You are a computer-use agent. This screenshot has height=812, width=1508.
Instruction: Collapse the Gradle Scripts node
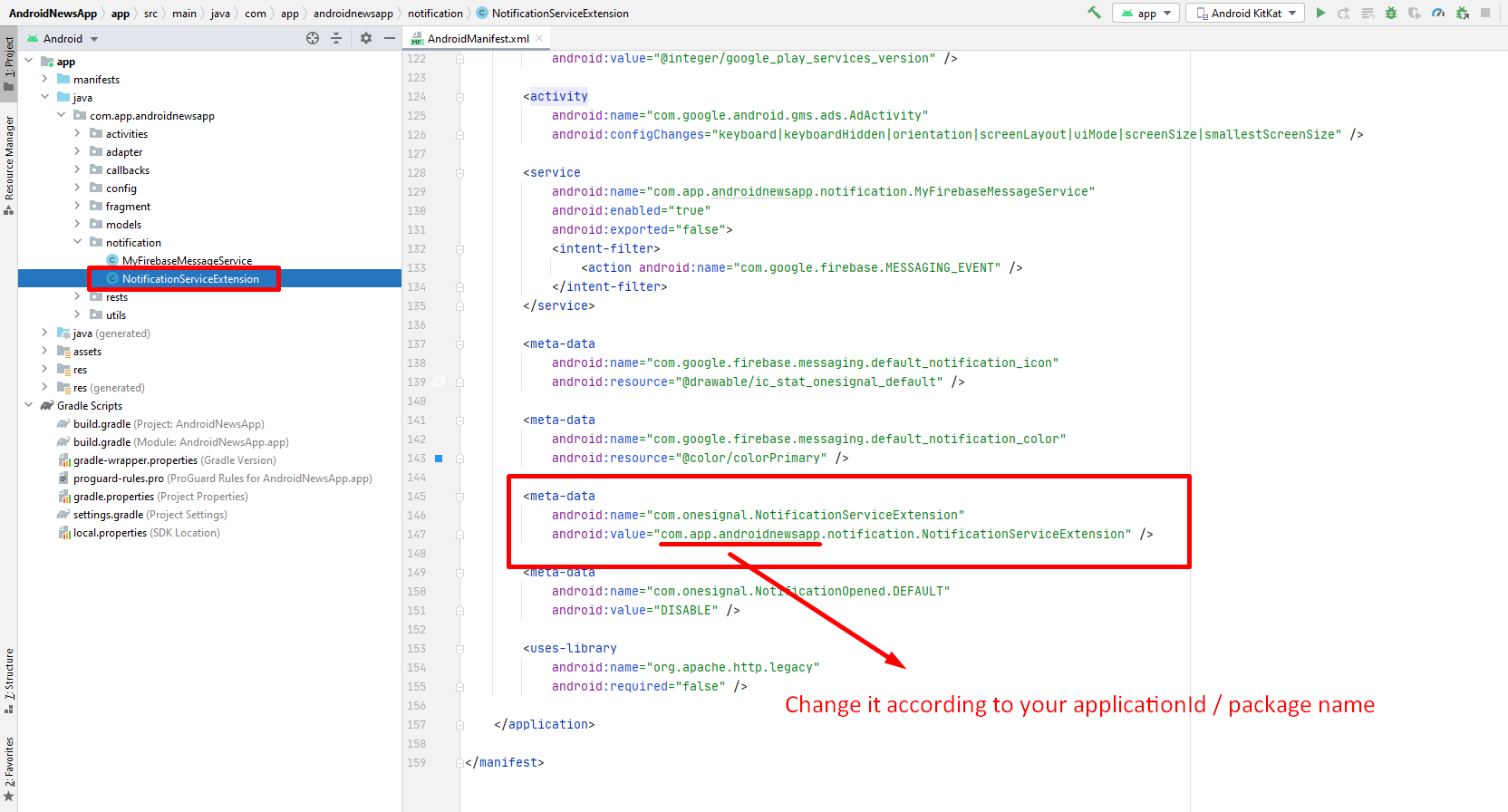[29, 405]
